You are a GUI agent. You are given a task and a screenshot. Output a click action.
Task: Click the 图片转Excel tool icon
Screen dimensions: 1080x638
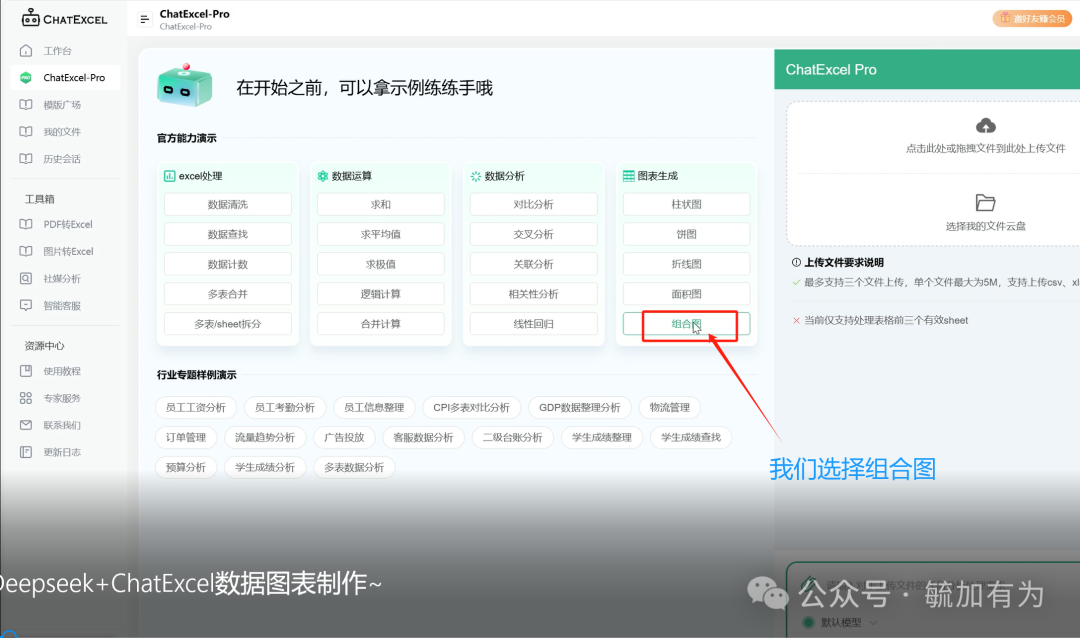click(26, 251)
